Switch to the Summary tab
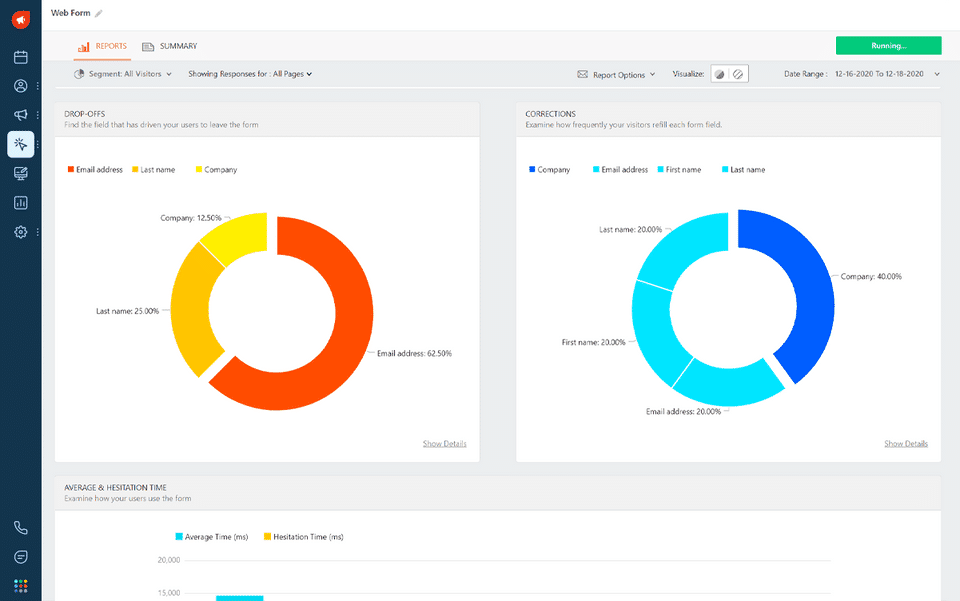960x601 pixels. (x=170, y=47)
